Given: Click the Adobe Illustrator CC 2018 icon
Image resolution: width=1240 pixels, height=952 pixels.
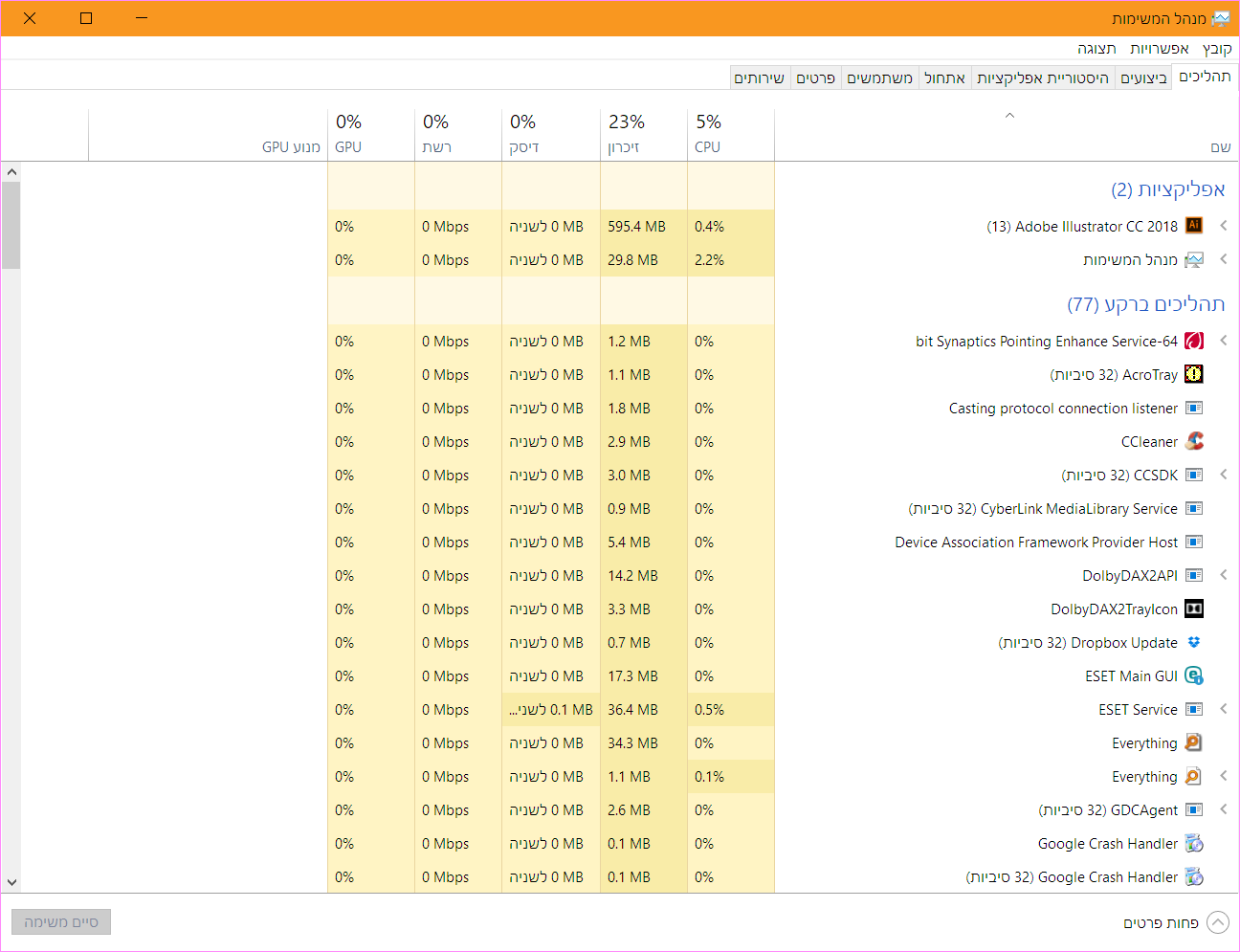Looking at the screenshot, I should click(1194, 226).
